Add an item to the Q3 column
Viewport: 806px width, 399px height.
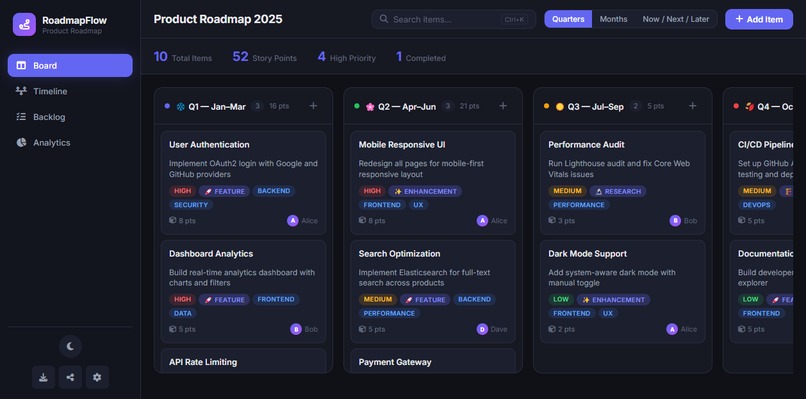coord(692,106)
